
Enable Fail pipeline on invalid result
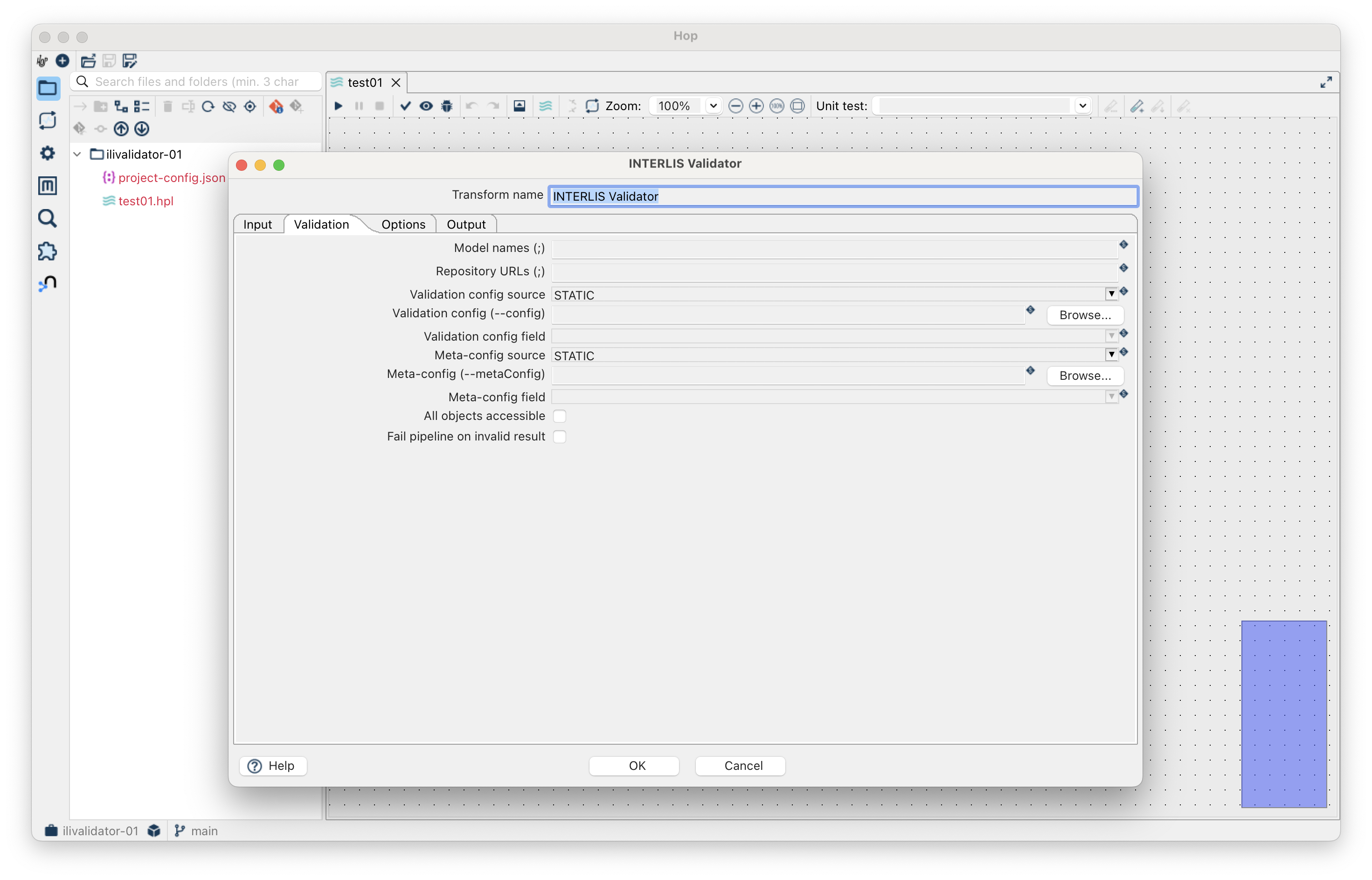(x=560, y=437)
